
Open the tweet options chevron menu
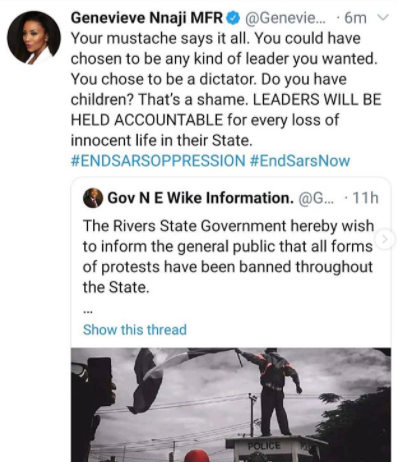384,17
